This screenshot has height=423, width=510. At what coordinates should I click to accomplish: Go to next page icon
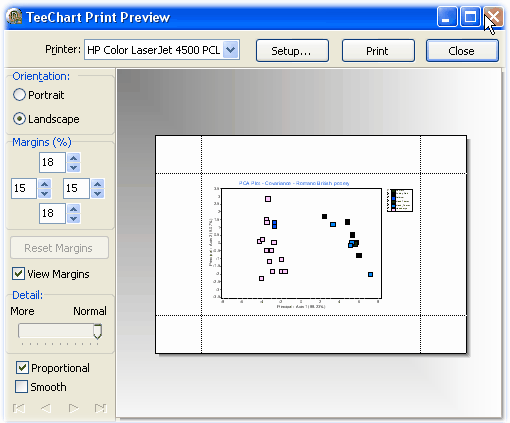pyautogui.click(x=73, y=408)
